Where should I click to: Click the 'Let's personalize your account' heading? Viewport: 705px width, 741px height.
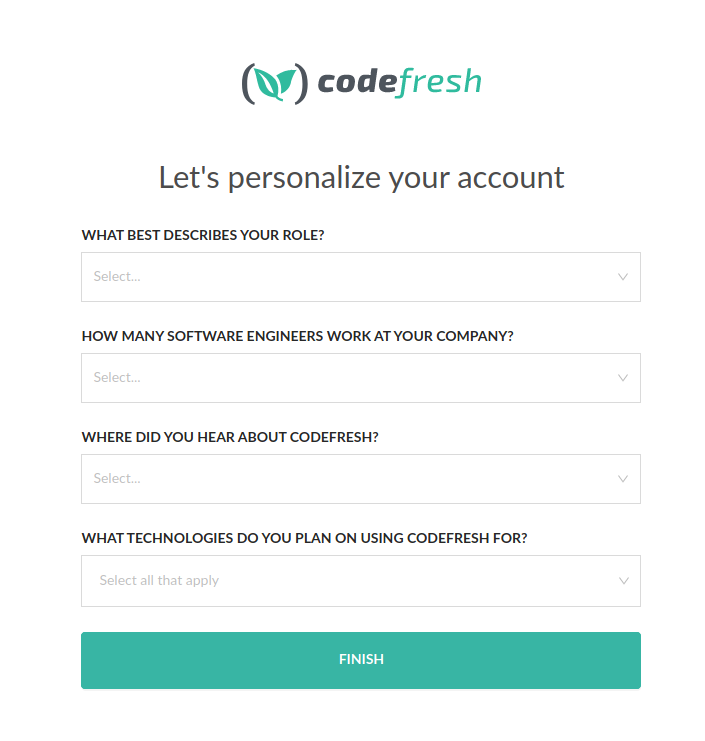(x=361, y=178)
